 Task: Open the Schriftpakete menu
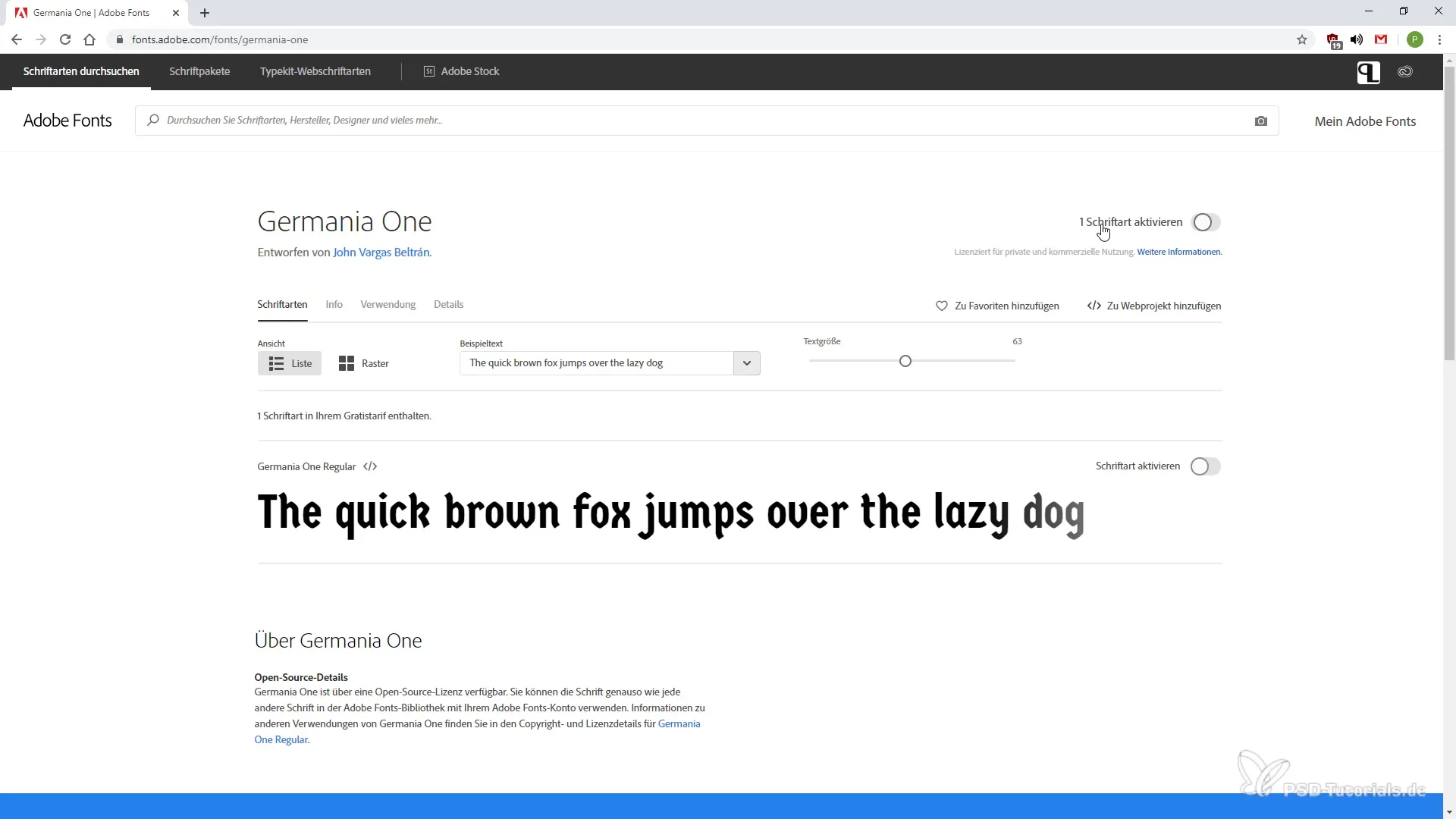point(199,71)
